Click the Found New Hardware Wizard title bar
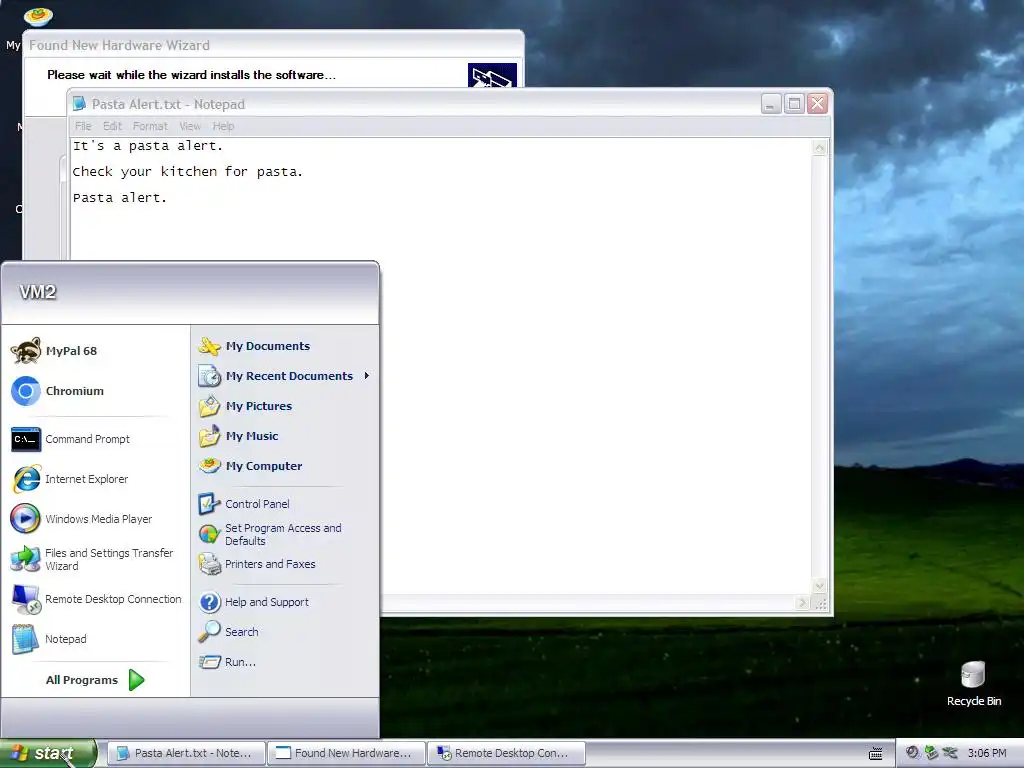This screenshot has height=768, width=1024. pos(273,45)
